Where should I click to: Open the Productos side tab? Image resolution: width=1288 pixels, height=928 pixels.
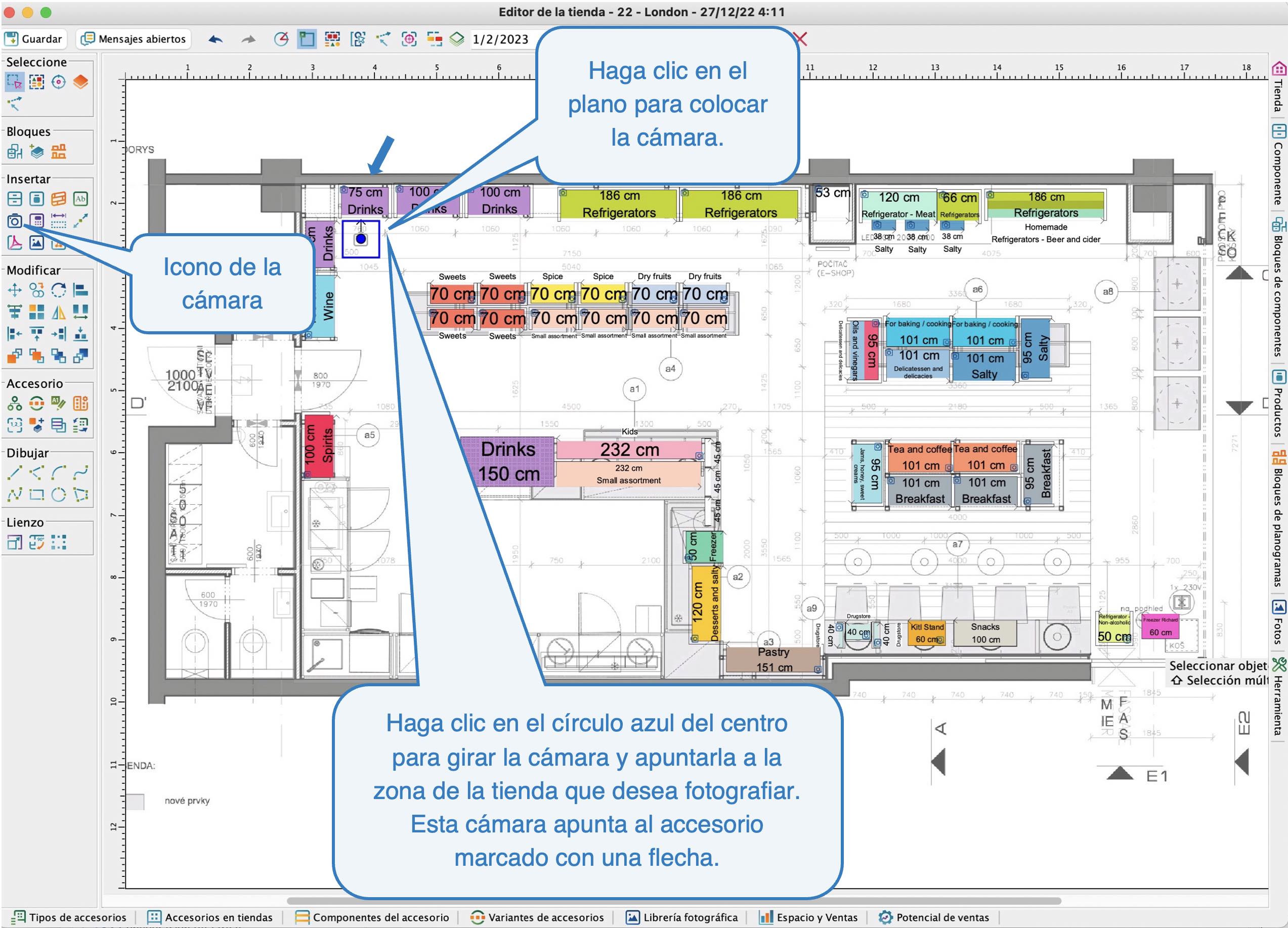pos(1278,404)
